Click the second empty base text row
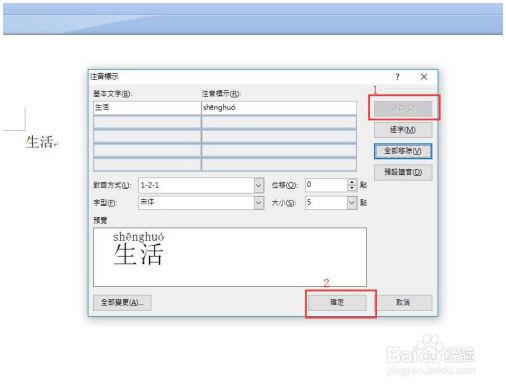Image resolution: width=506 pixels, height=391 pixels. [147, 137]
